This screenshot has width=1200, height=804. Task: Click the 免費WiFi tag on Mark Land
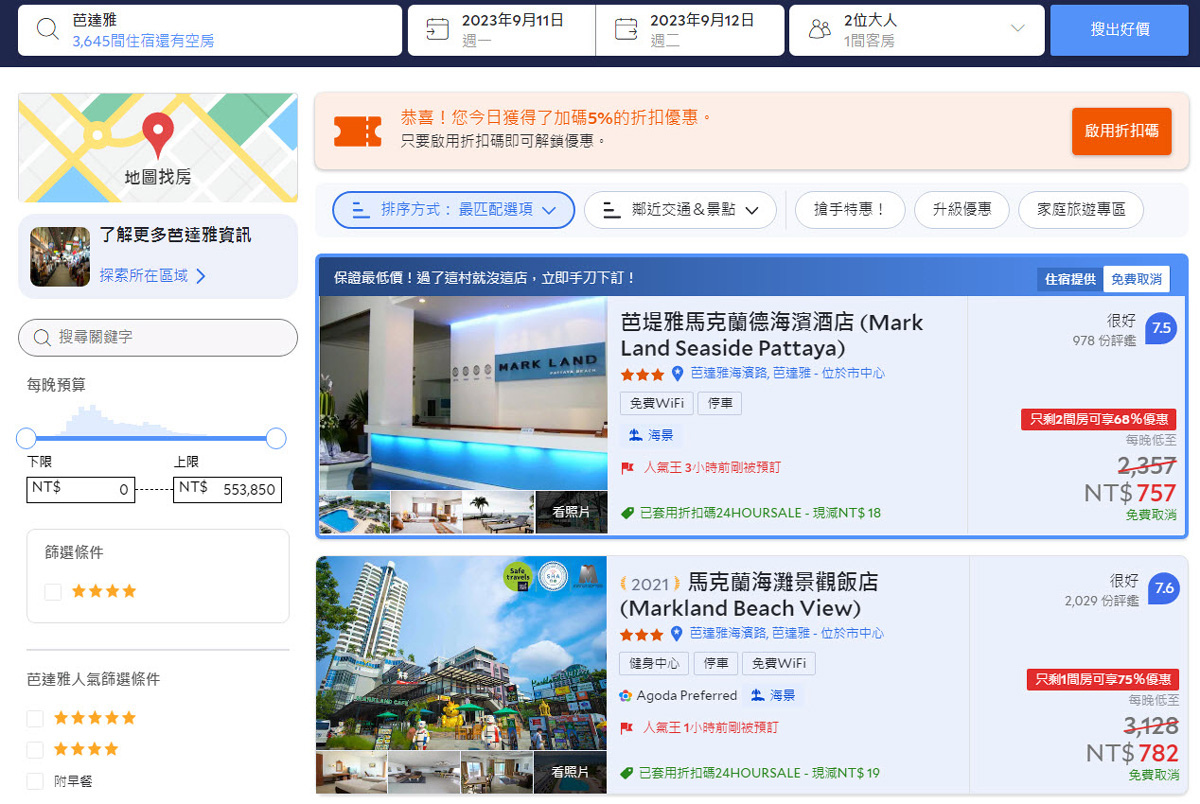657,403
